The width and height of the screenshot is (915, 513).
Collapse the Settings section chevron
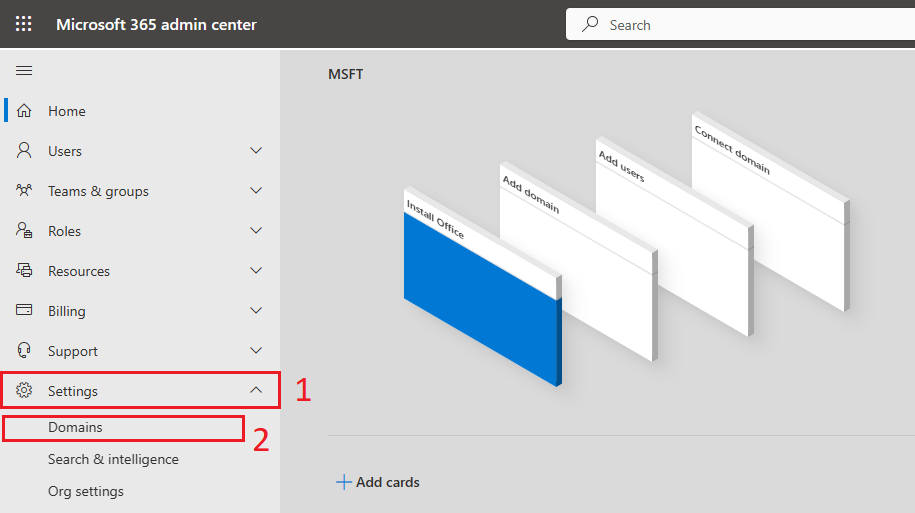256,390
